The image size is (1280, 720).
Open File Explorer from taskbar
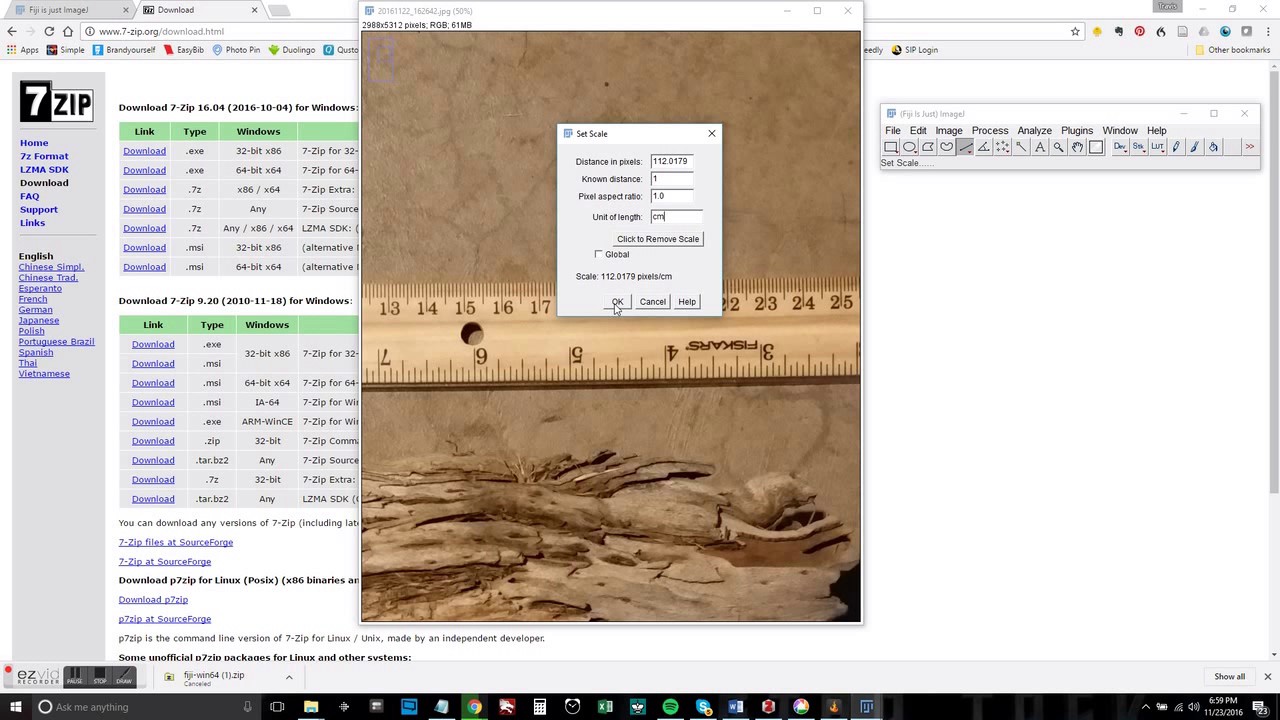[311, 707]
